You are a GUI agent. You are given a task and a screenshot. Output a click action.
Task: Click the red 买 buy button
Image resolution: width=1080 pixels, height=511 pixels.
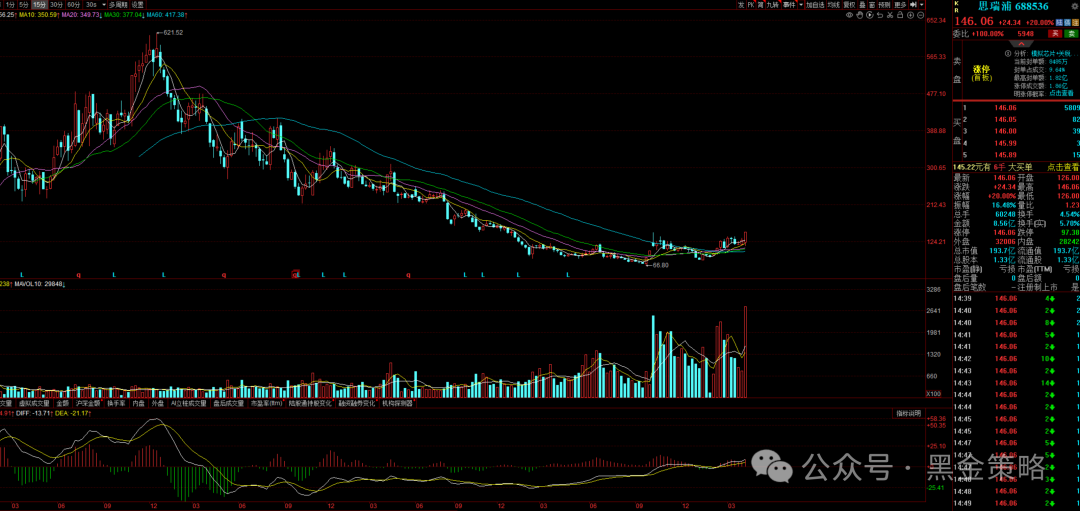[1055, 34]
